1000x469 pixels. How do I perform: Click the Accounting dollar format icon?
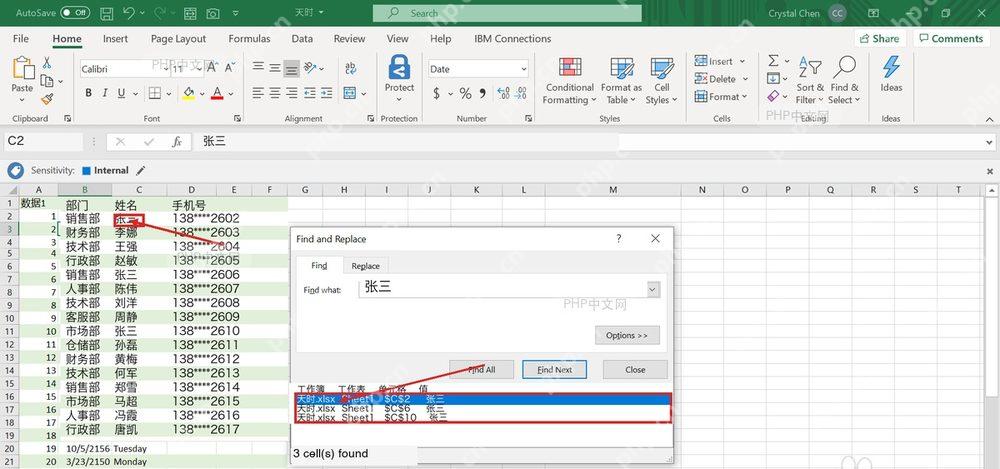436,94
